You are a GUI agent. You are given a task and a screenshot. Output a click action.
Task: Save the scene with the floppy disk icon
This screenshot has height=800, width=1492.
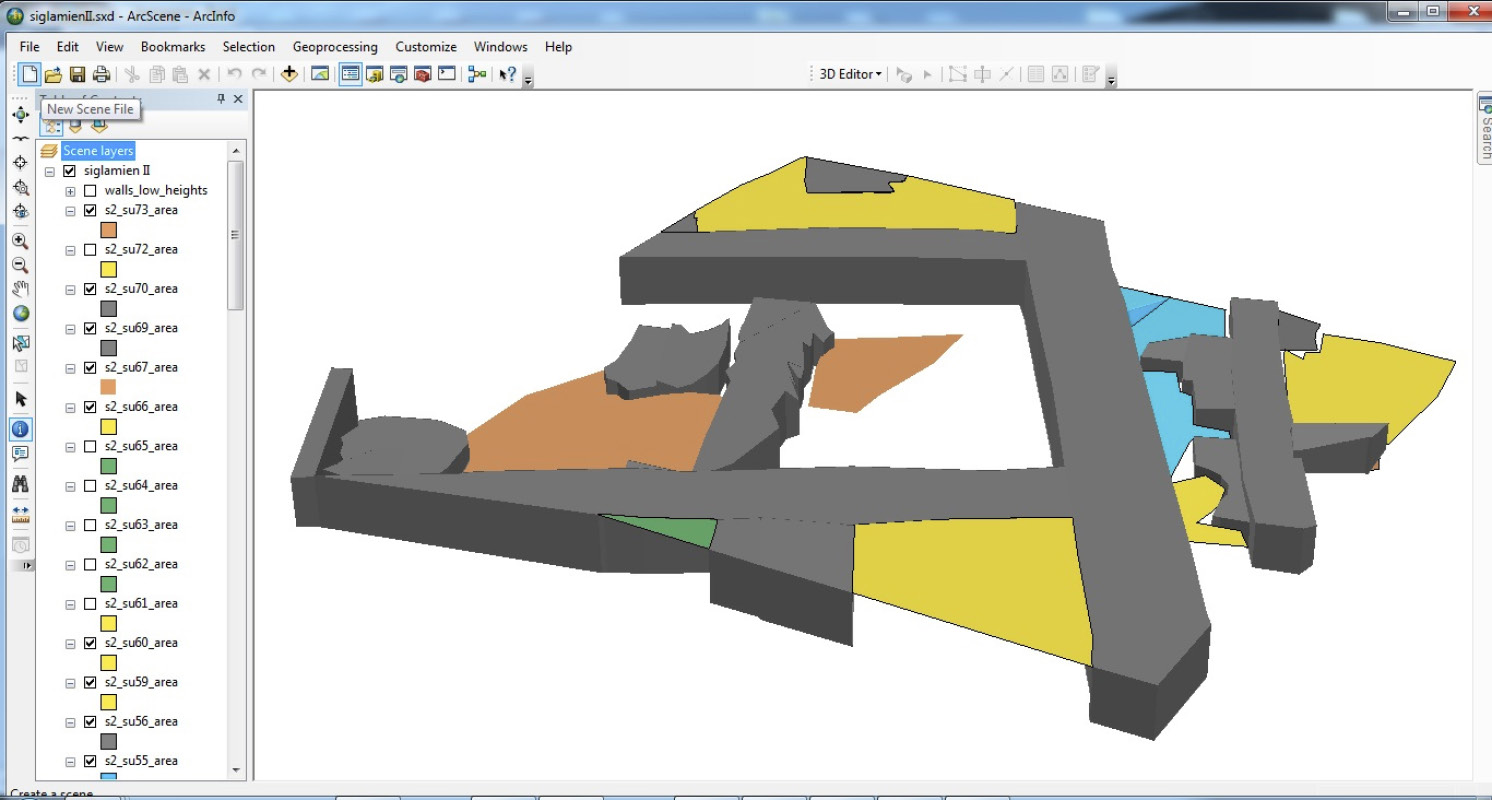coord(77,74)
